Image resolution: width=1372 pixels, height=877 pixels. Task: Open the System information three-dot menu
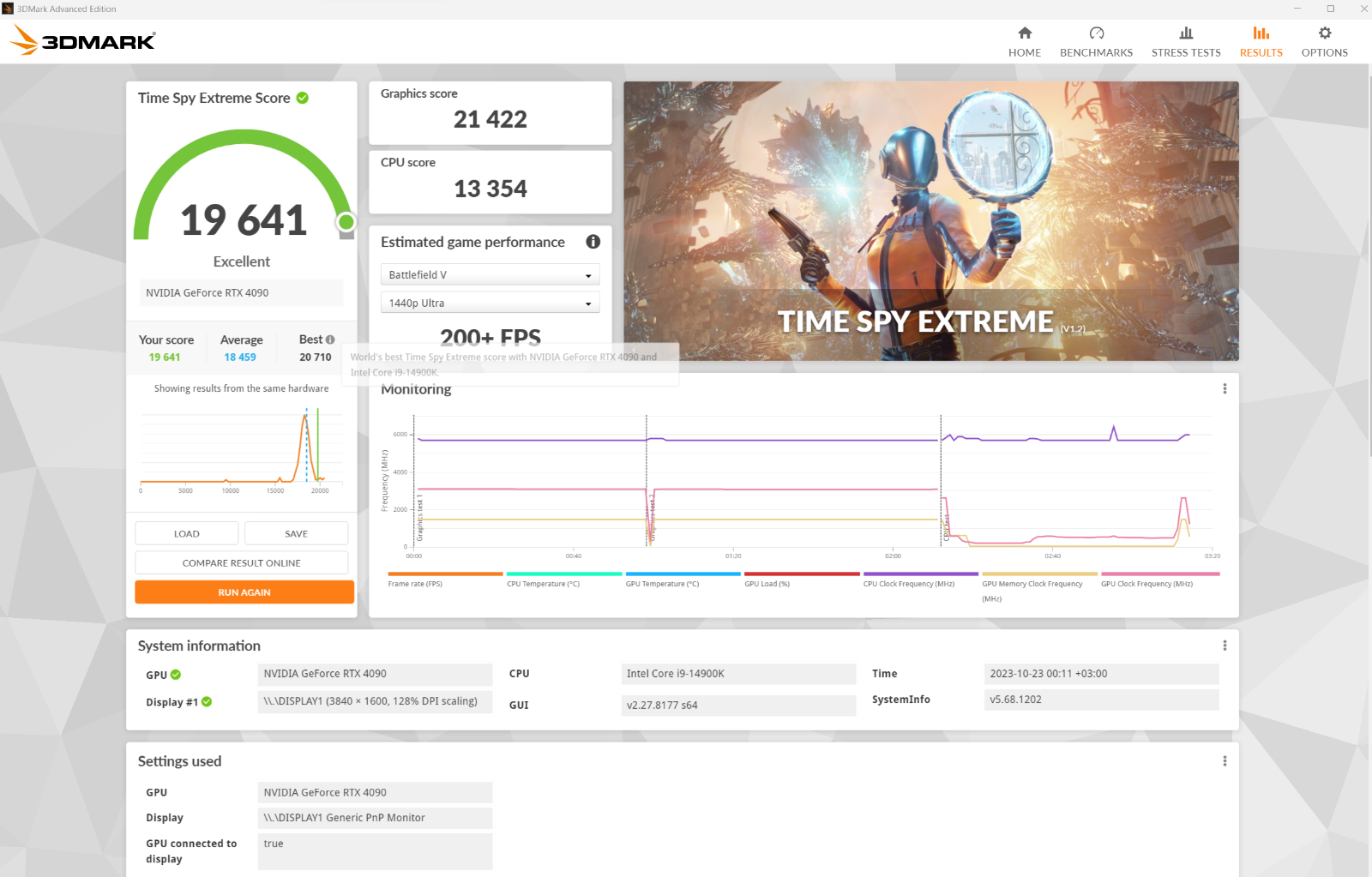click(1225, 646)
